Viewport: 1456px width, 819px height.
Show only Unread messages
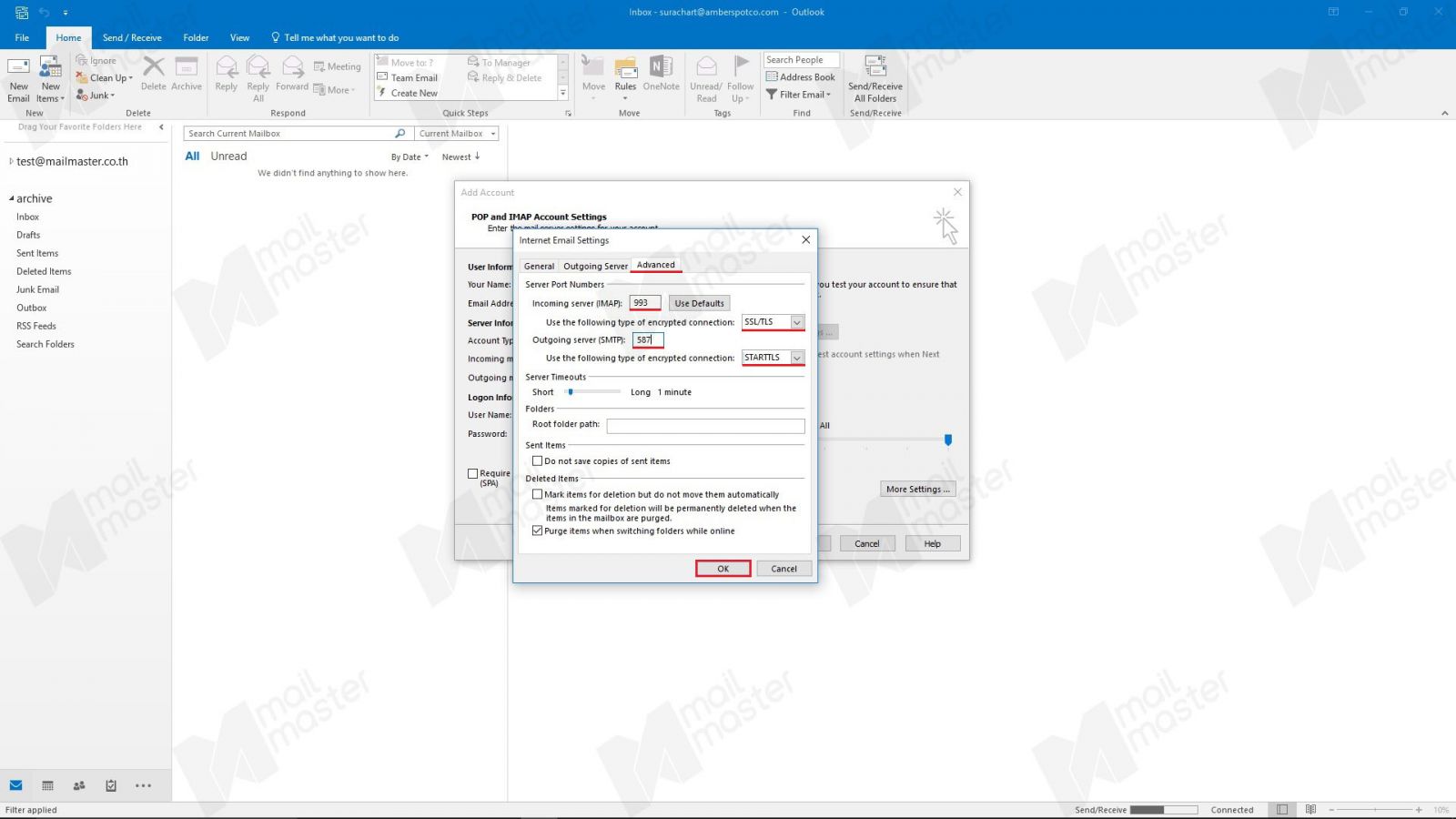pos(228,157)
